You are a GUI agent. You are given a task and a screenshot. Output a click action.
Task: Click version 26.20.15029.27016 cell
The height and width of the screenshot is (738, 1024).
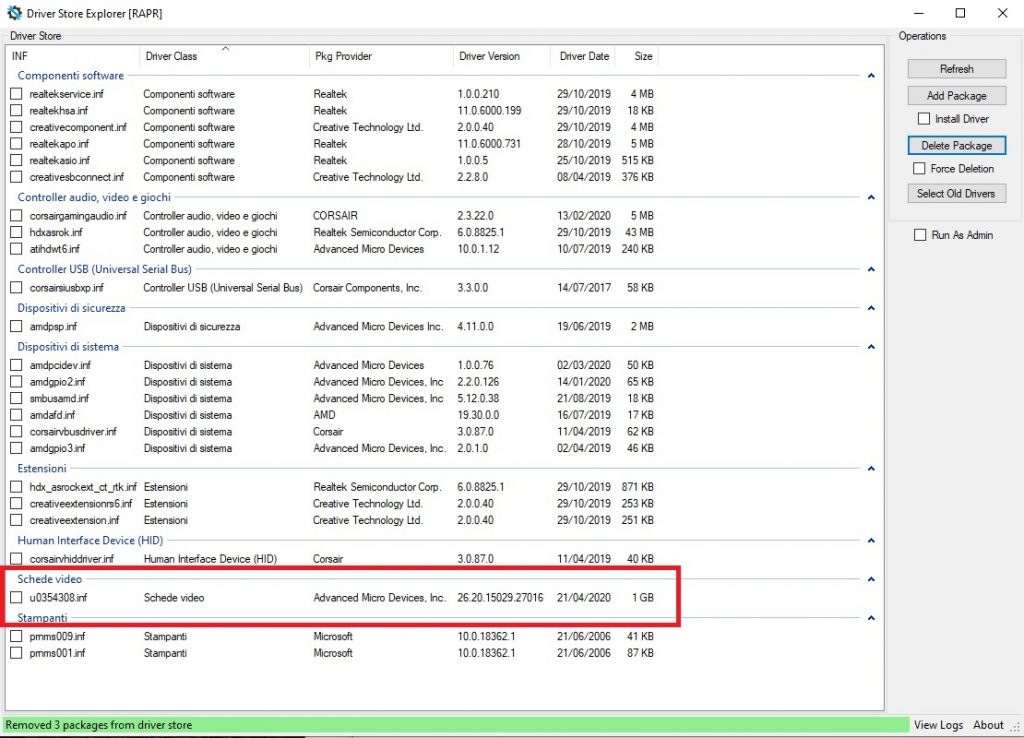(500, 598)
